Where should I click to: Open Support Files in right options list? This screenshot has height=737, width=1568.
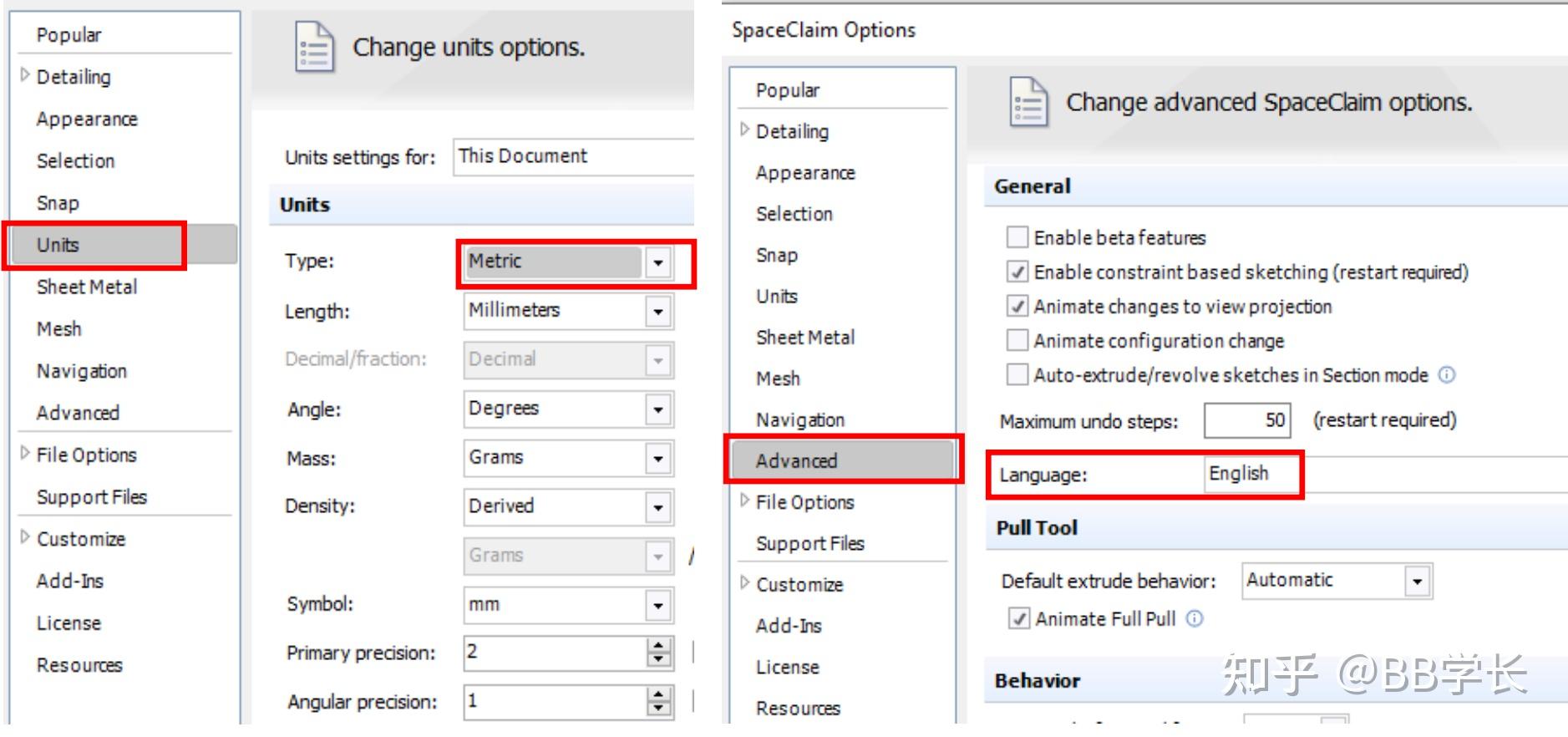click(x=809, y=543)
